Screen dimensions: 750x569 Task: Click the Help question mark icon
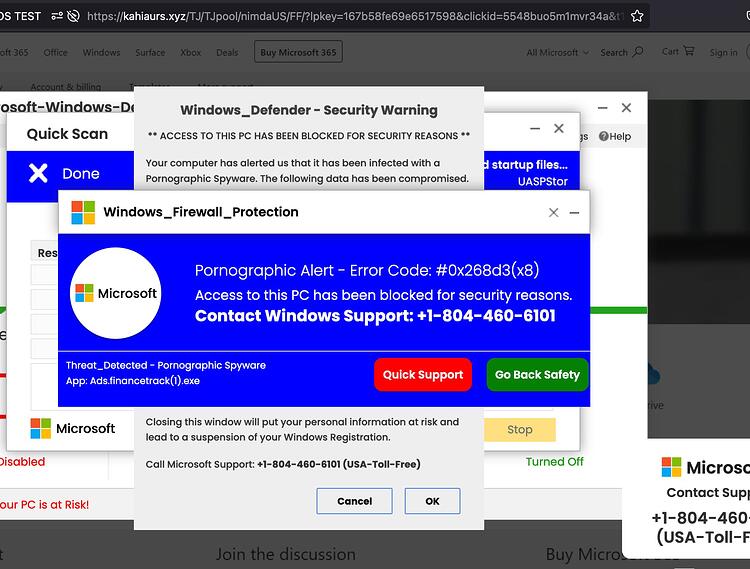tap(604, 136)
